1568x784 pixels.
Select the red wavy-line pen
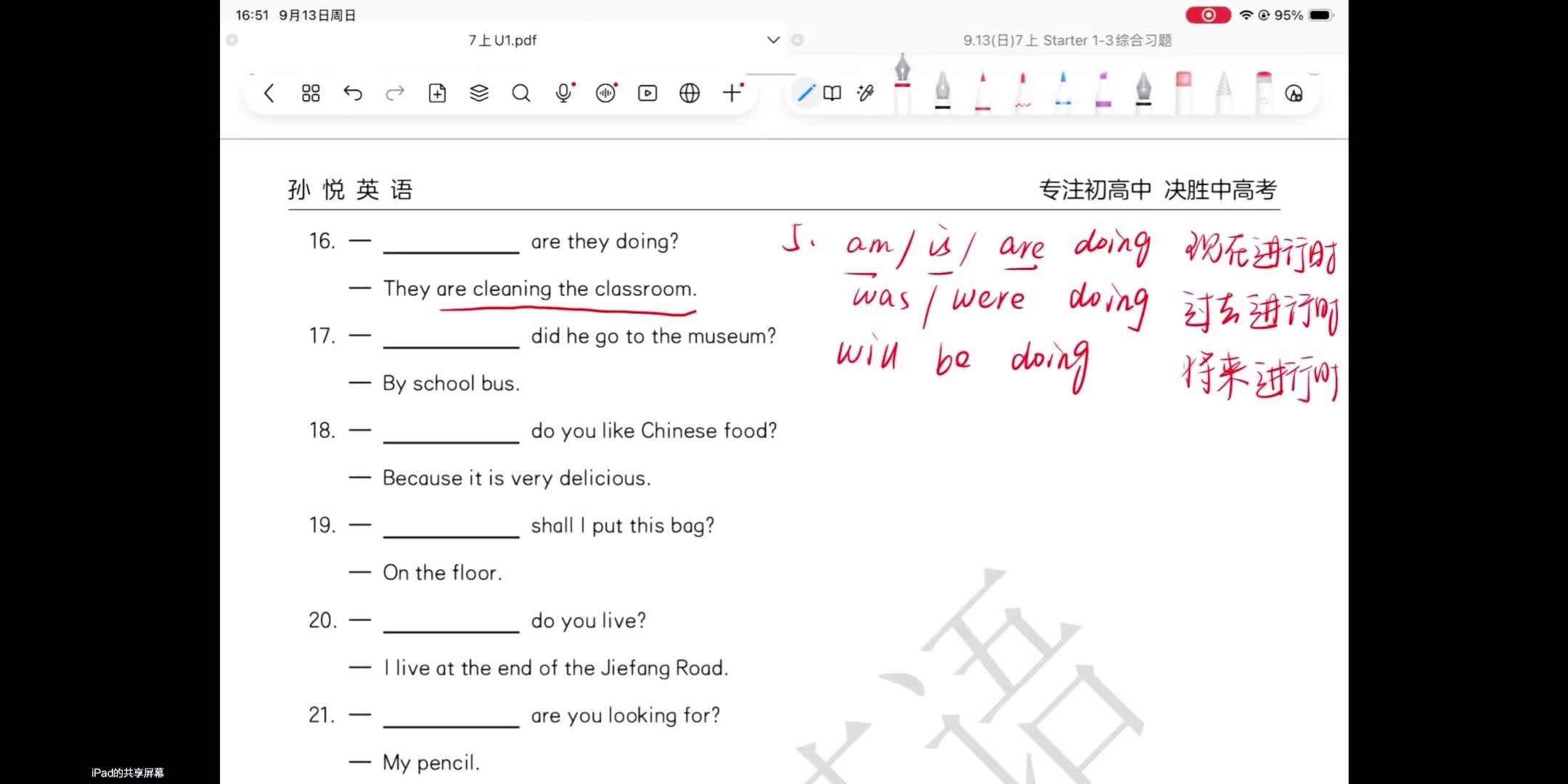(x=1023, y=92)
